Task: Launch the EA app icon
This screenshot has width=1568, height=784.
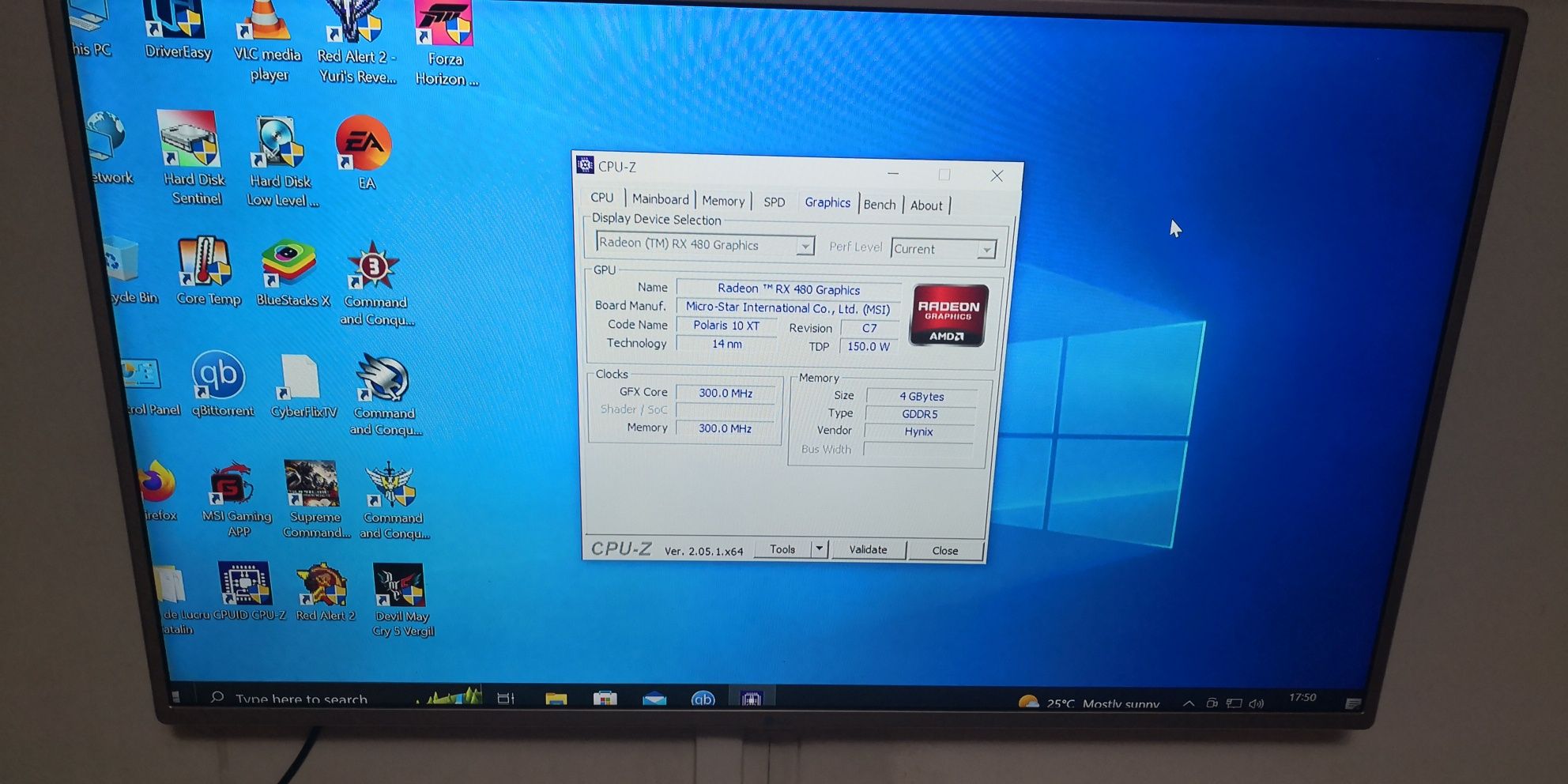Action: (364, 152)
